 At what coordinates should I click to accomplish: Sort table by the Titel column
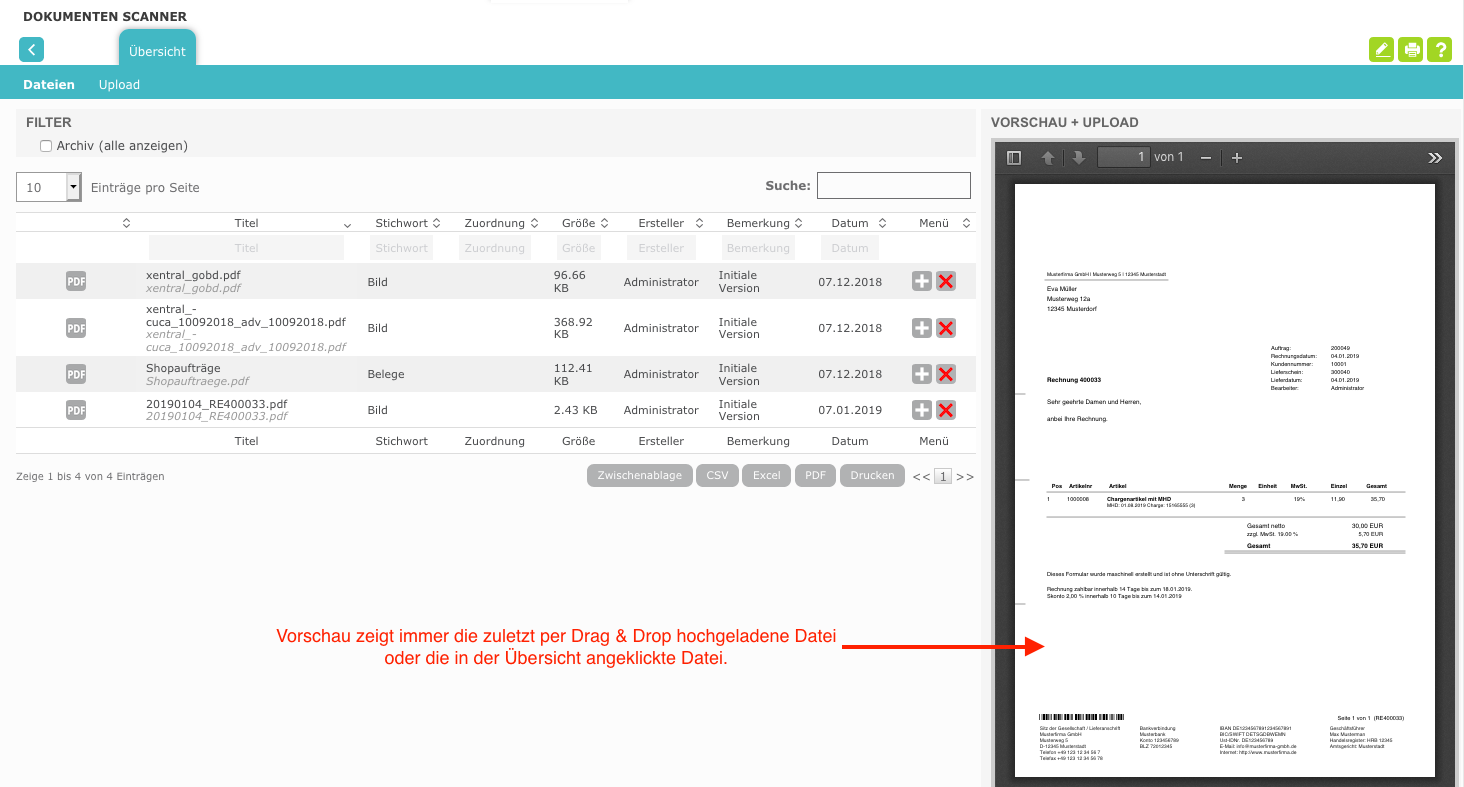(x=247, y=223)
